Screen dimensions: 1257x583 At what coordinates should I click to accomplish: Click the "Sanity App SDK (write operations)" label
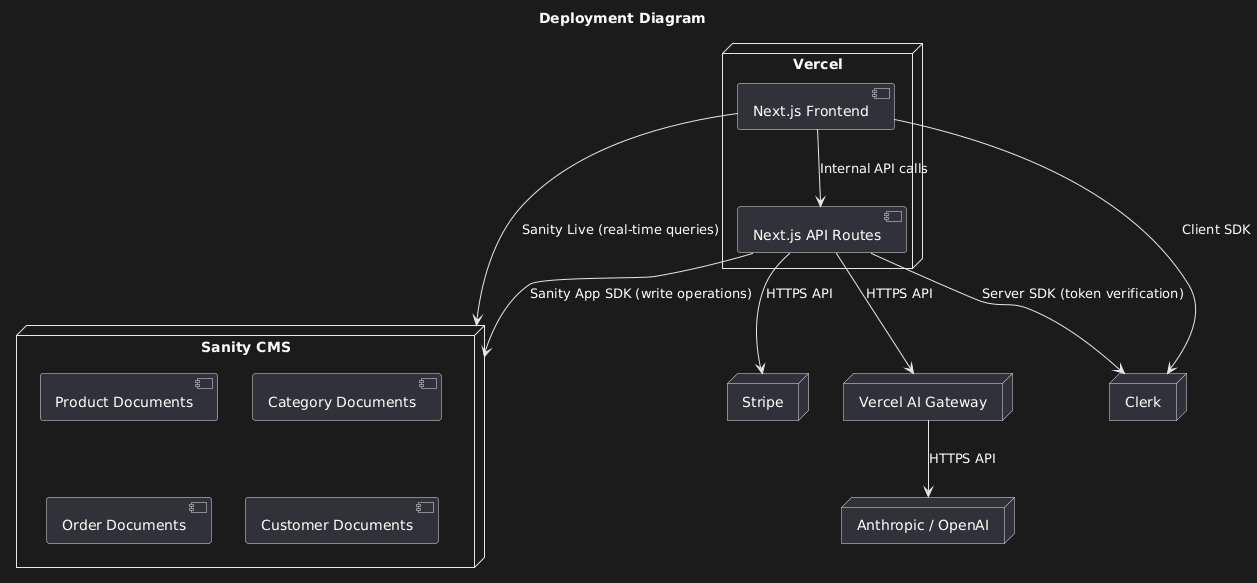[x=640, y=293]
